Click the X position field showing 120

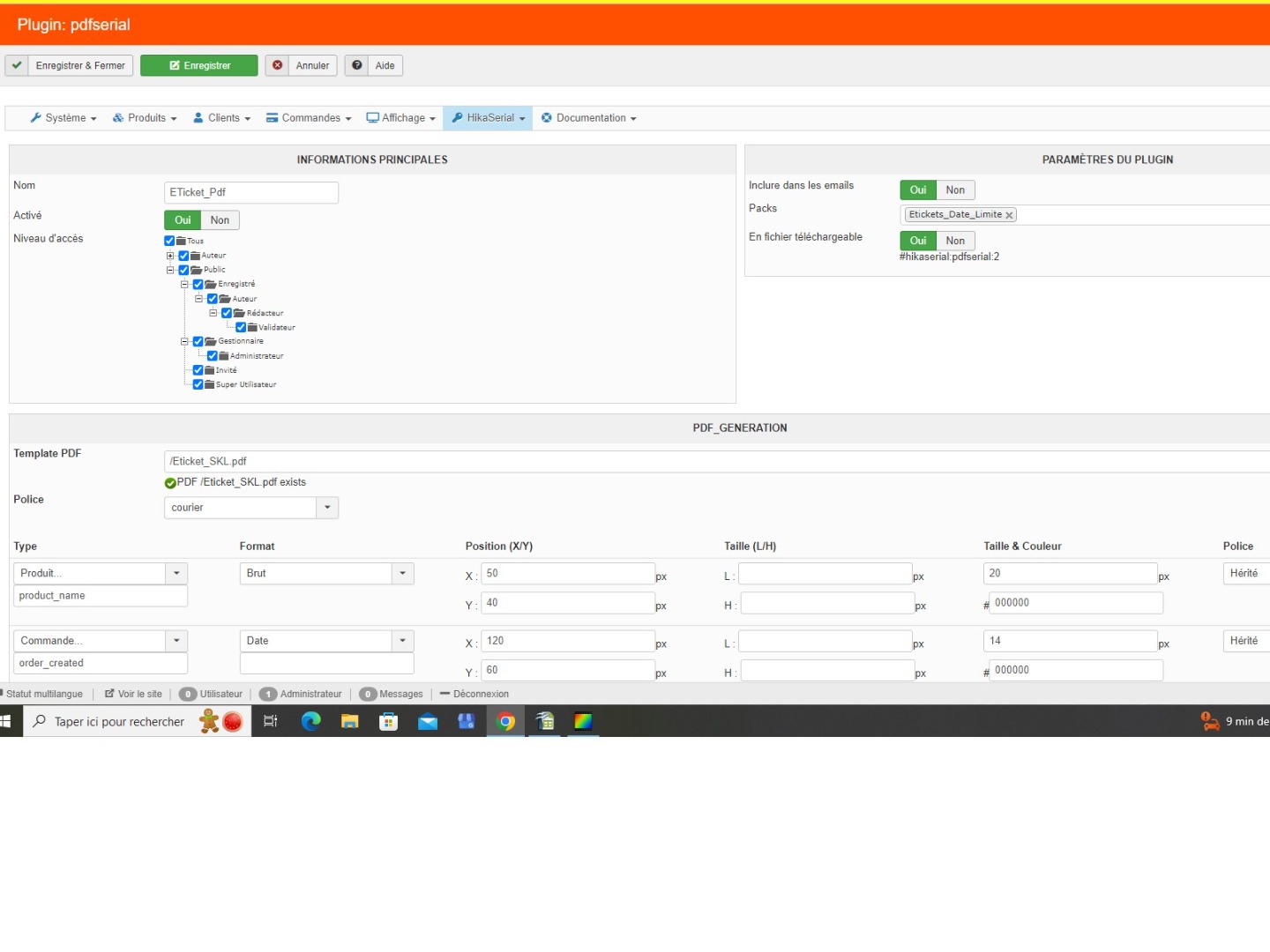click(568, 641)
